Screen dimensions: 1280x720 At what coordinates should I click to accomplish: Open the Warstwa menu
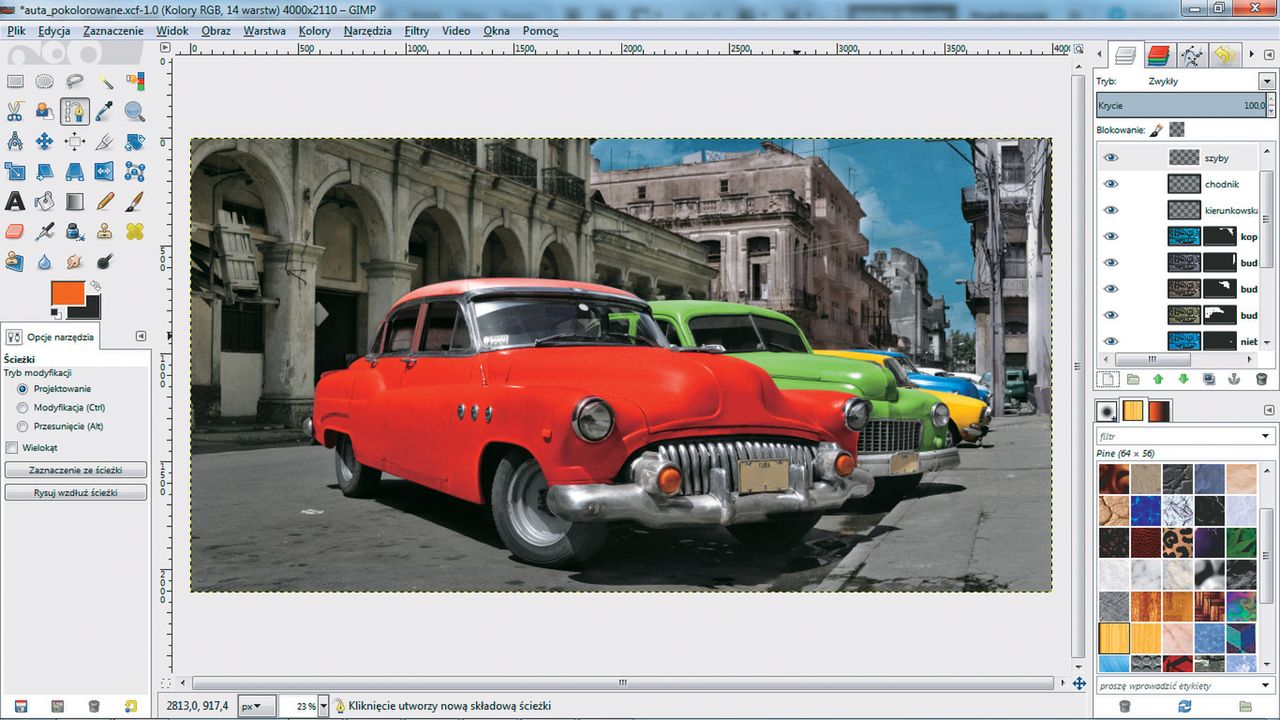264,31
